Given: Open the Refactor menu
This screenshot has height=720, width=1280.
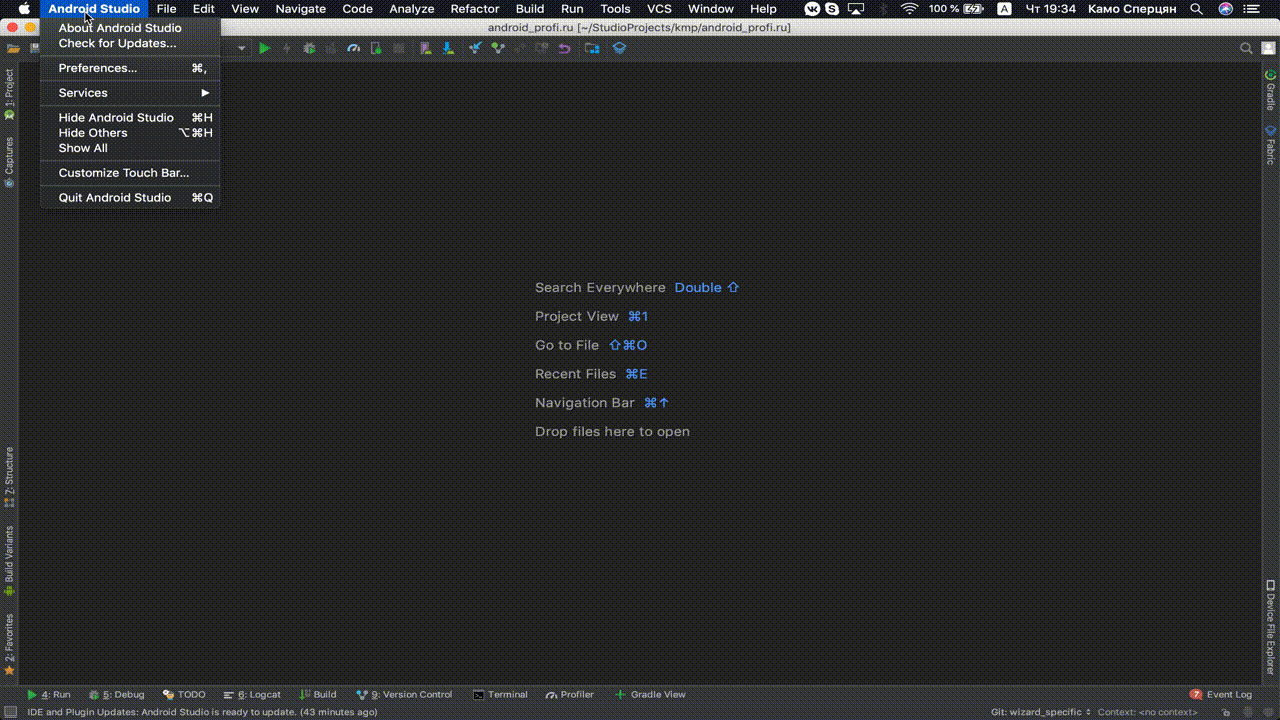Looking at the screenshot, I should click(475, 9).
